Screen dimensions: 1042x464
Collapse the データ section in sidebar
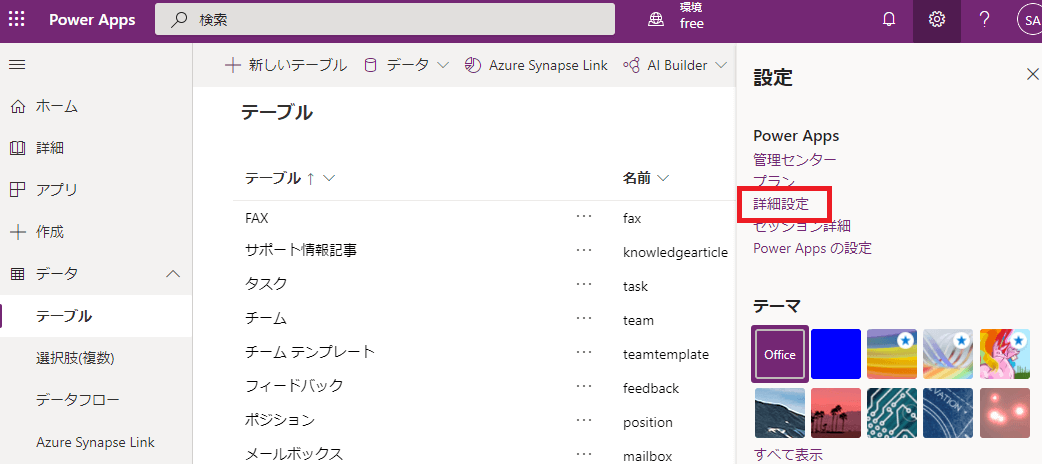172,274
